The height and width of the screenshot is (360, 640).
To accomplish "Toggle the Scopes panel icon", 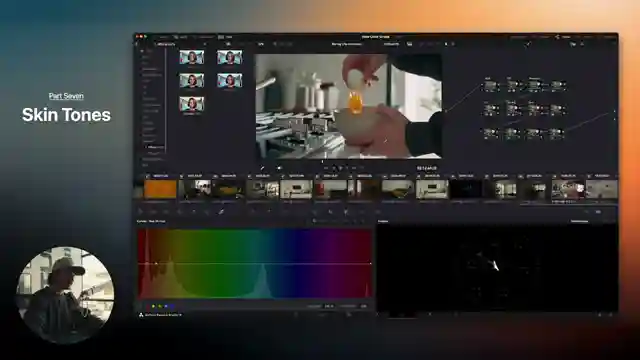I will pyautogui.click(x=598, y=211).
